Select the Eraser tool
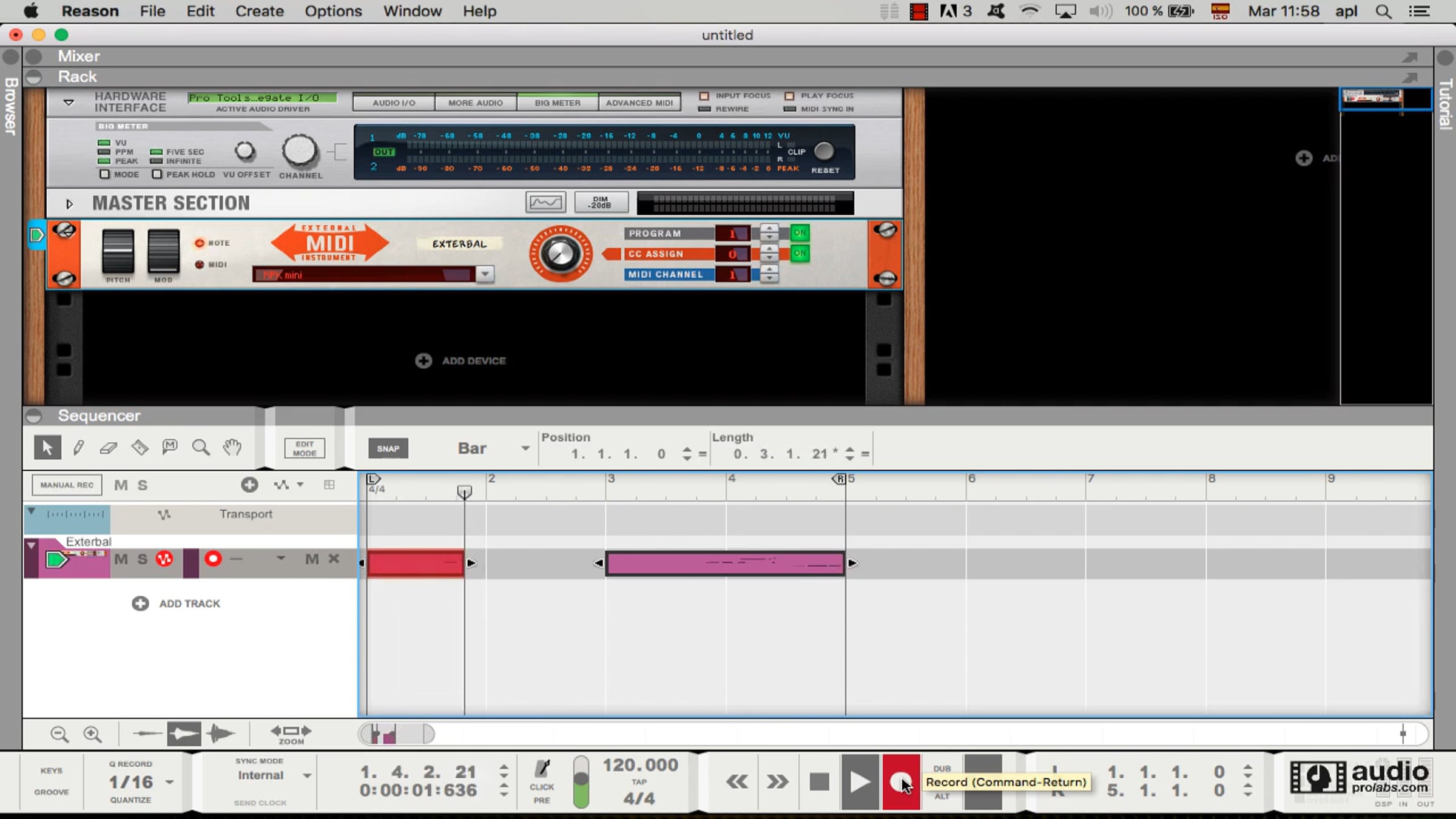 point(109,448)
